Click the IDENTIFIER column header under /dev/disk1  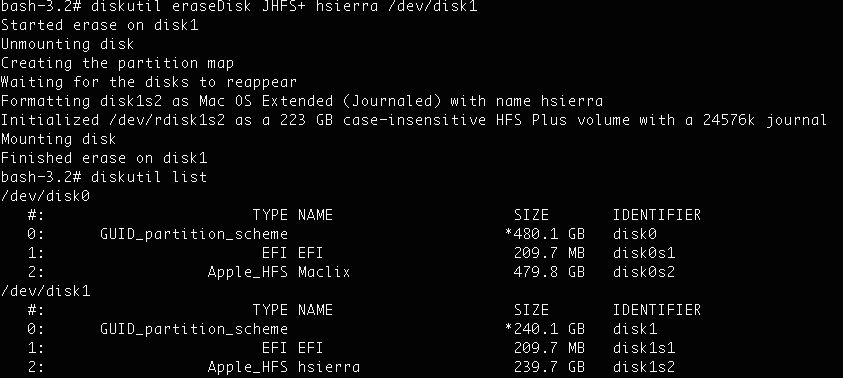tap(657, 310)
